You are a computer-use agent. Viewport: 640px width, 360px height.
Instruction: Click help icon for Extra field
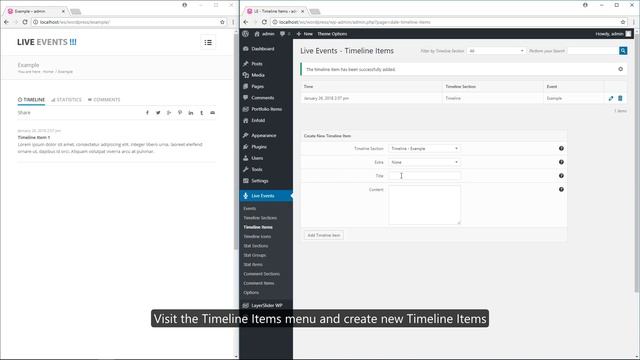561,162
